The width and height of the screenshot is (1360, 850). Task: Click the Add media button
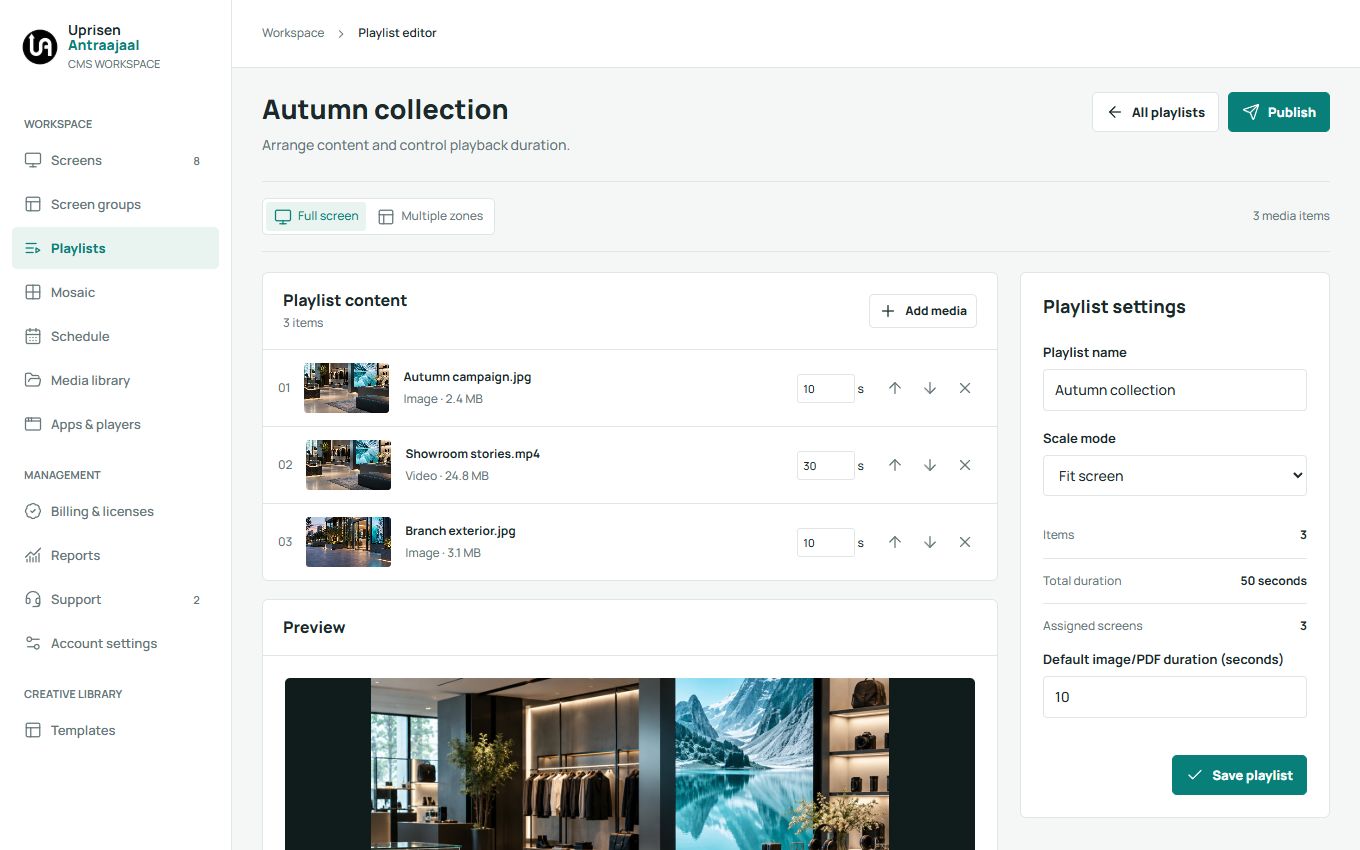(923, 311)
